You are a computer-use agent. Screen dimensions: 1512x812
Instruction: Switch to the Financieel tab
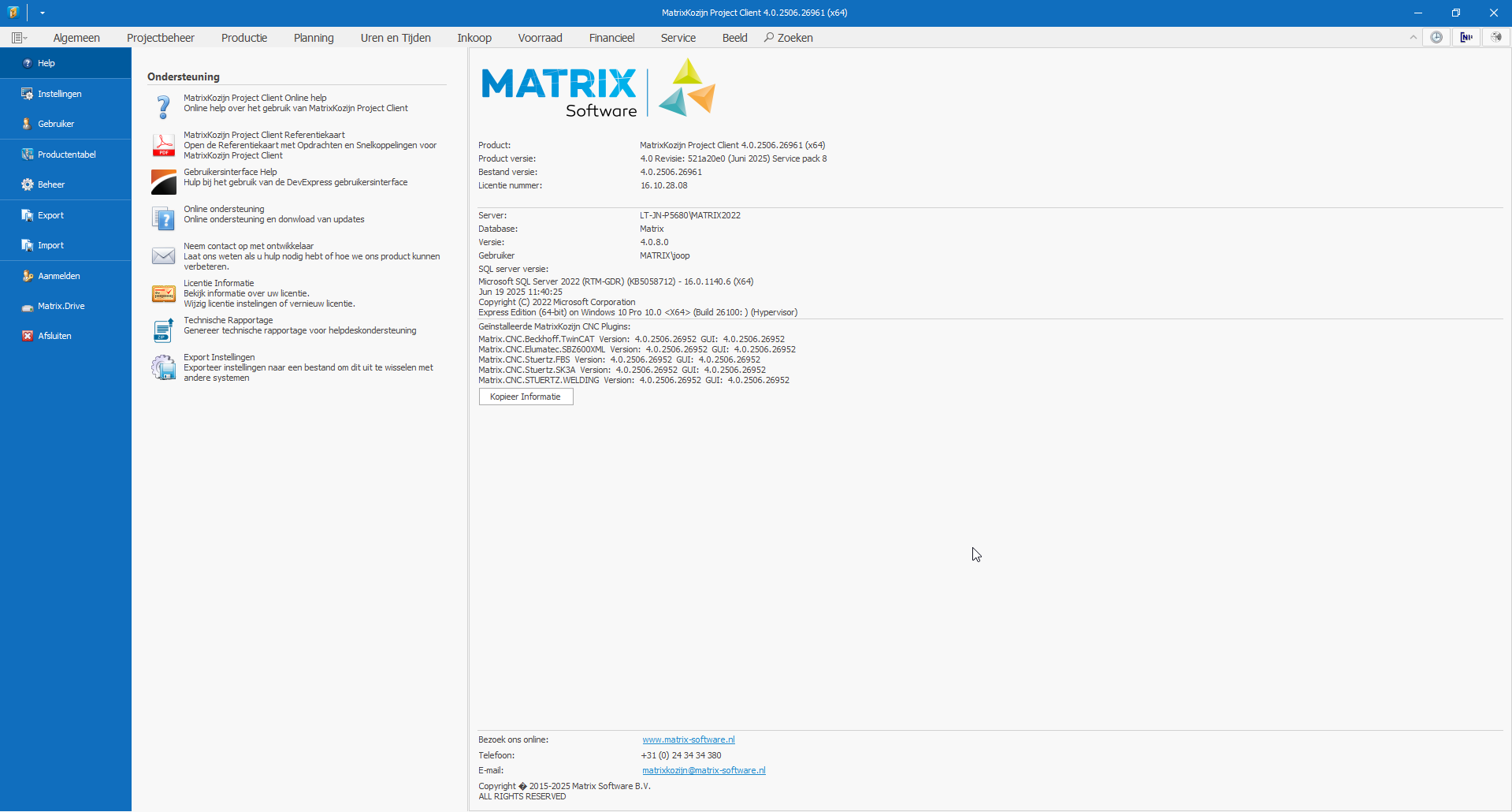(611, 38)
